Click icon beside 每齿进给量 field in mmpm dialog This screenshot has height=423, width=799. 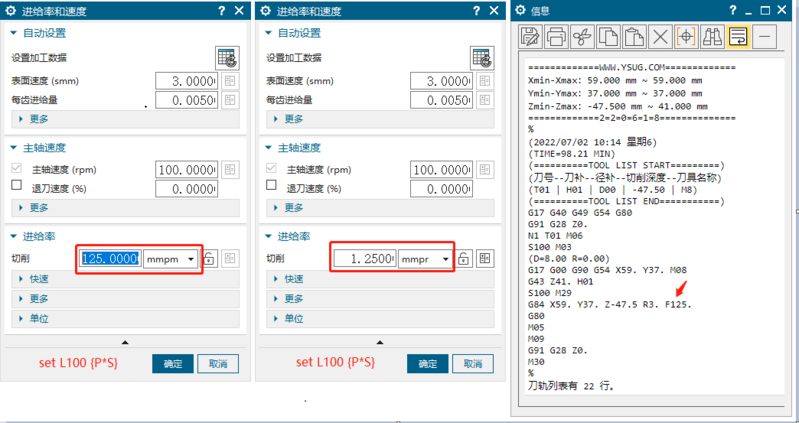pos(230,100)
